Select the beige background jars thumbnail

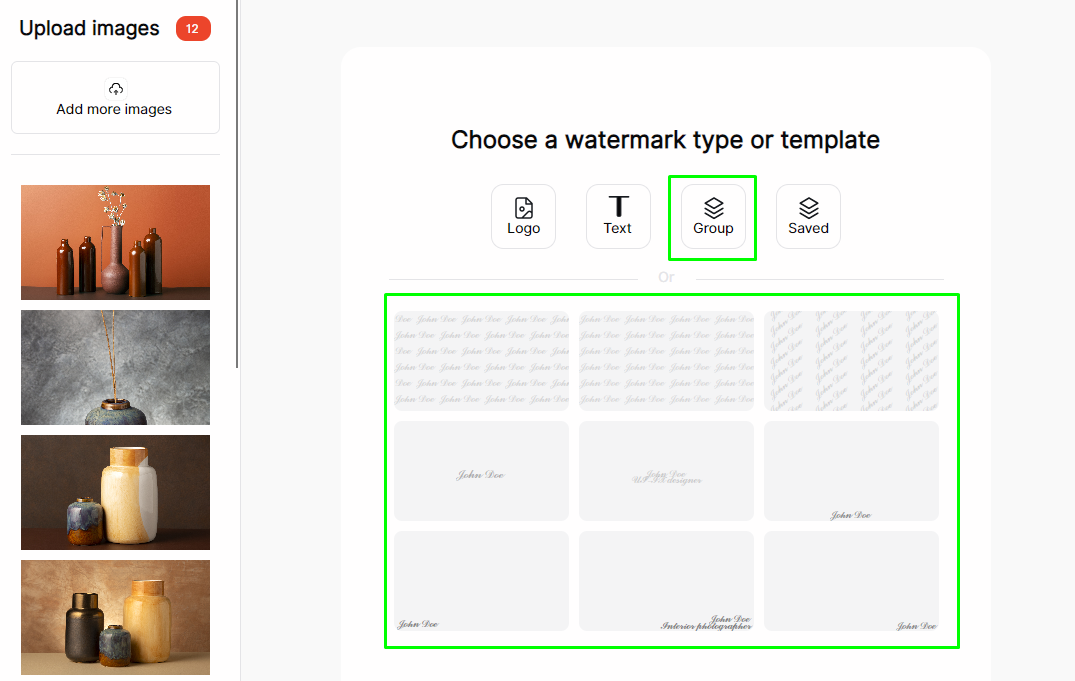pos(115,617)
